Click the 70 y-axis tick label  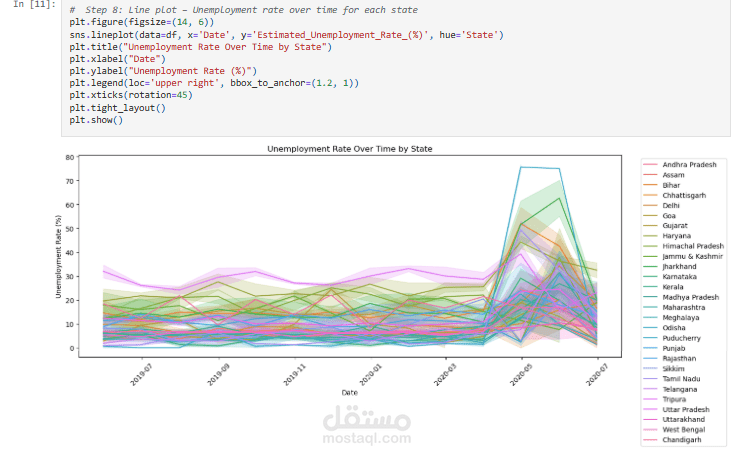click(70, 181)
